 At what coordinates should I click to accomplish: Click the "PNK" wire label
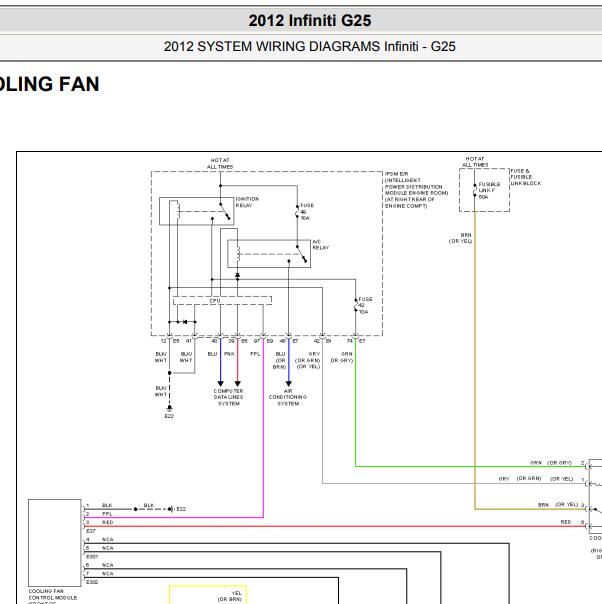[229, 354]
